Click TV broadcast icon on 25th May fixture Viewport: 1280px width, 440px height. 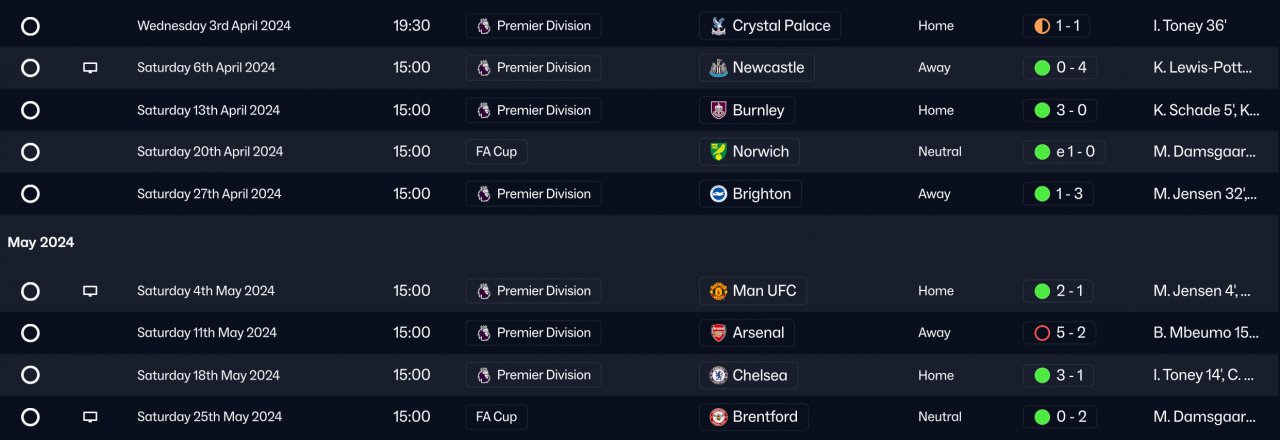pyautogui.click(x=90, y=417)
